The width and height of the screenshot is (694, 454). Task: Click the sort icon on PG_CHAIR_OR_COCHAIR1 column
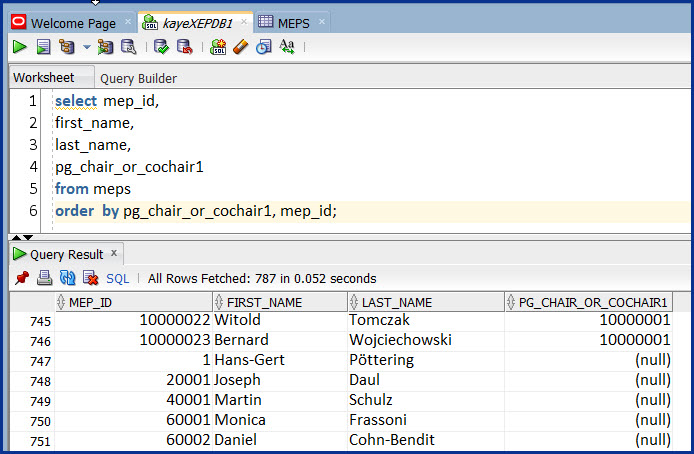point(511,302)
